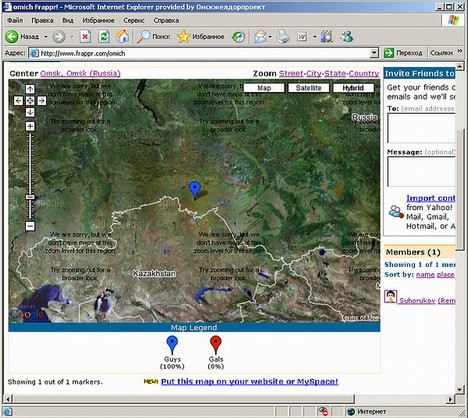Image resolution: width=468 pixels, height=418 pixels.
Task: Print page using printer icon
Action: [x=283, y=36]
